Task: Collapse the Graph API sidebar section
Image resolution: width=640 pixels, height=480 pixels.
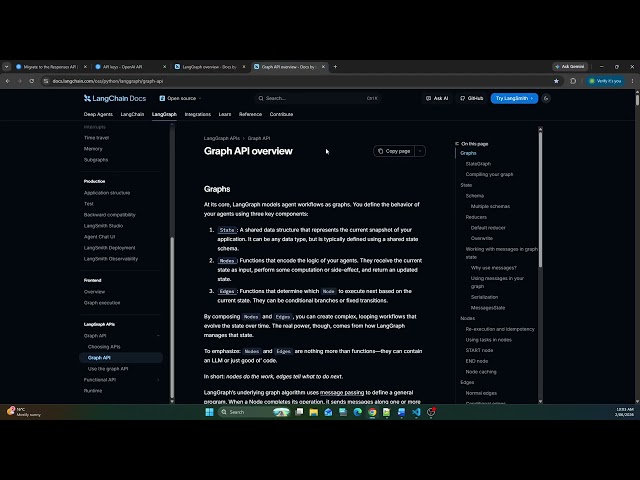Action: click(158, 336)
